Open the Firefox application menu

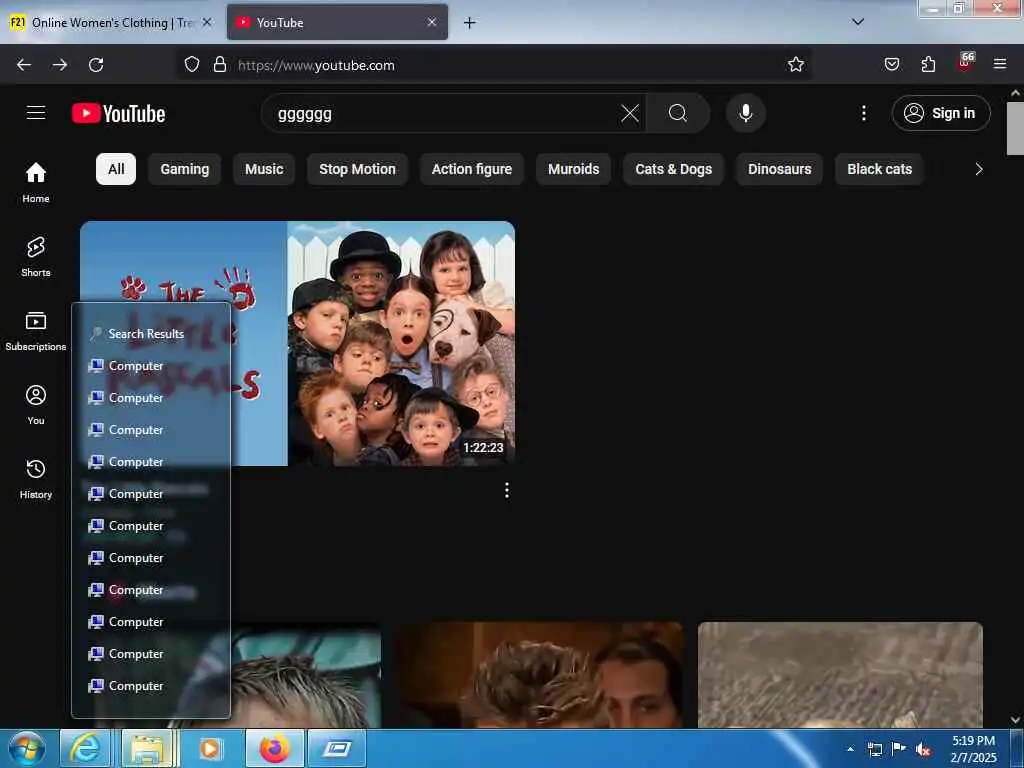(1000, 64)
